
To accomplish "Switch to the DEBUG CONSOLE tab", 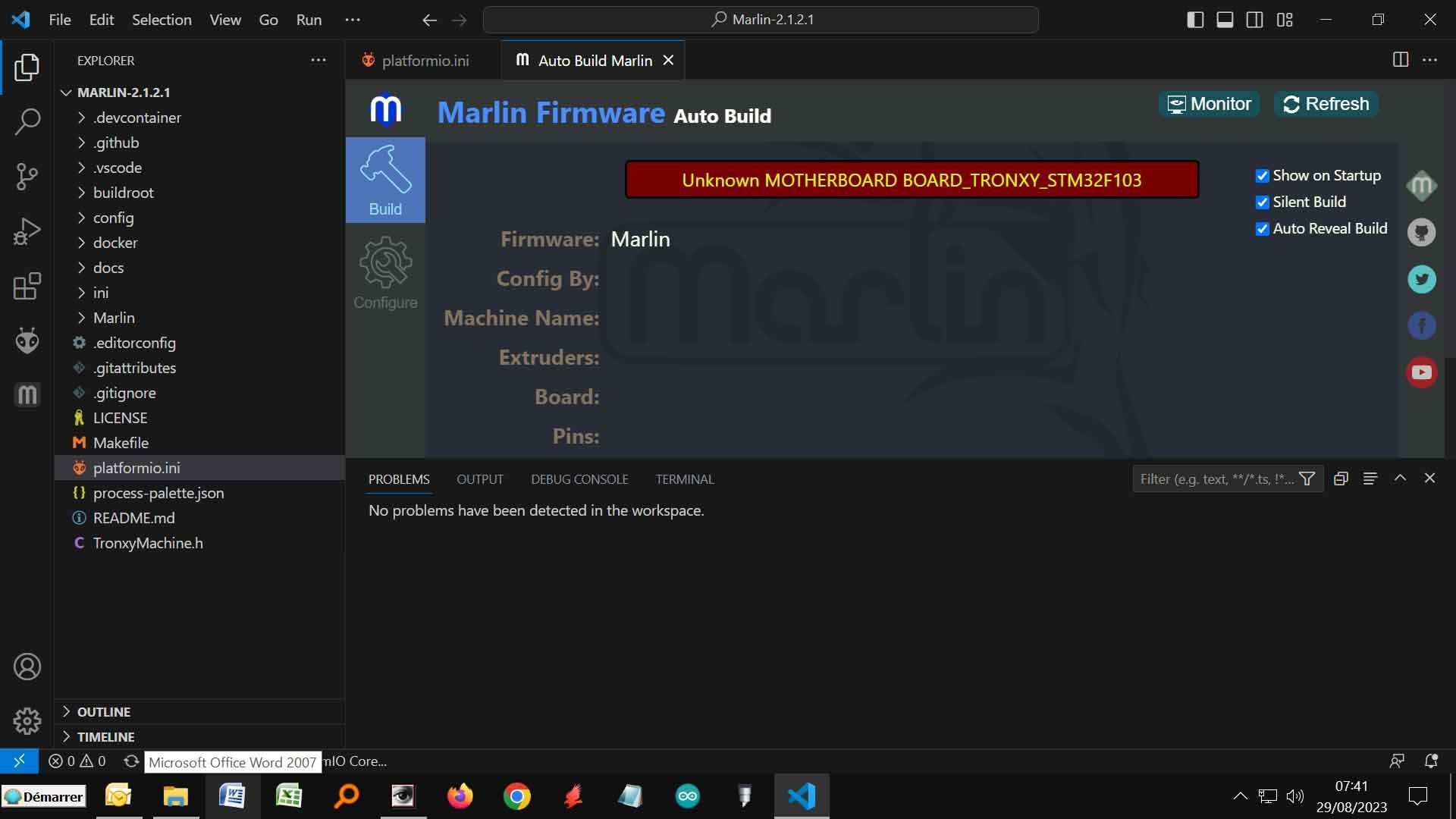I will point(579,479).
